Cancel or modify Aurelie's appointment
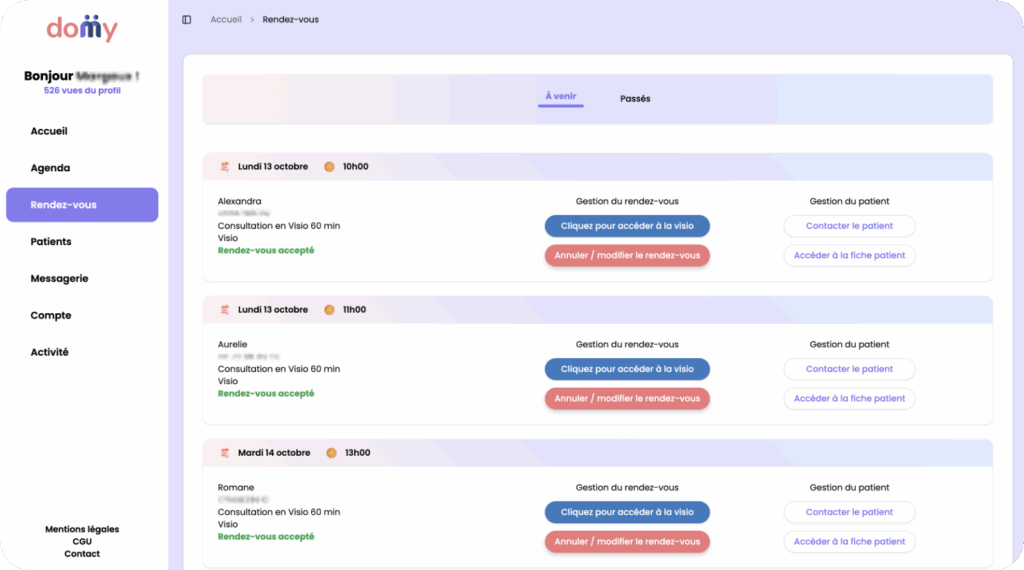 [x=627, y=398]
